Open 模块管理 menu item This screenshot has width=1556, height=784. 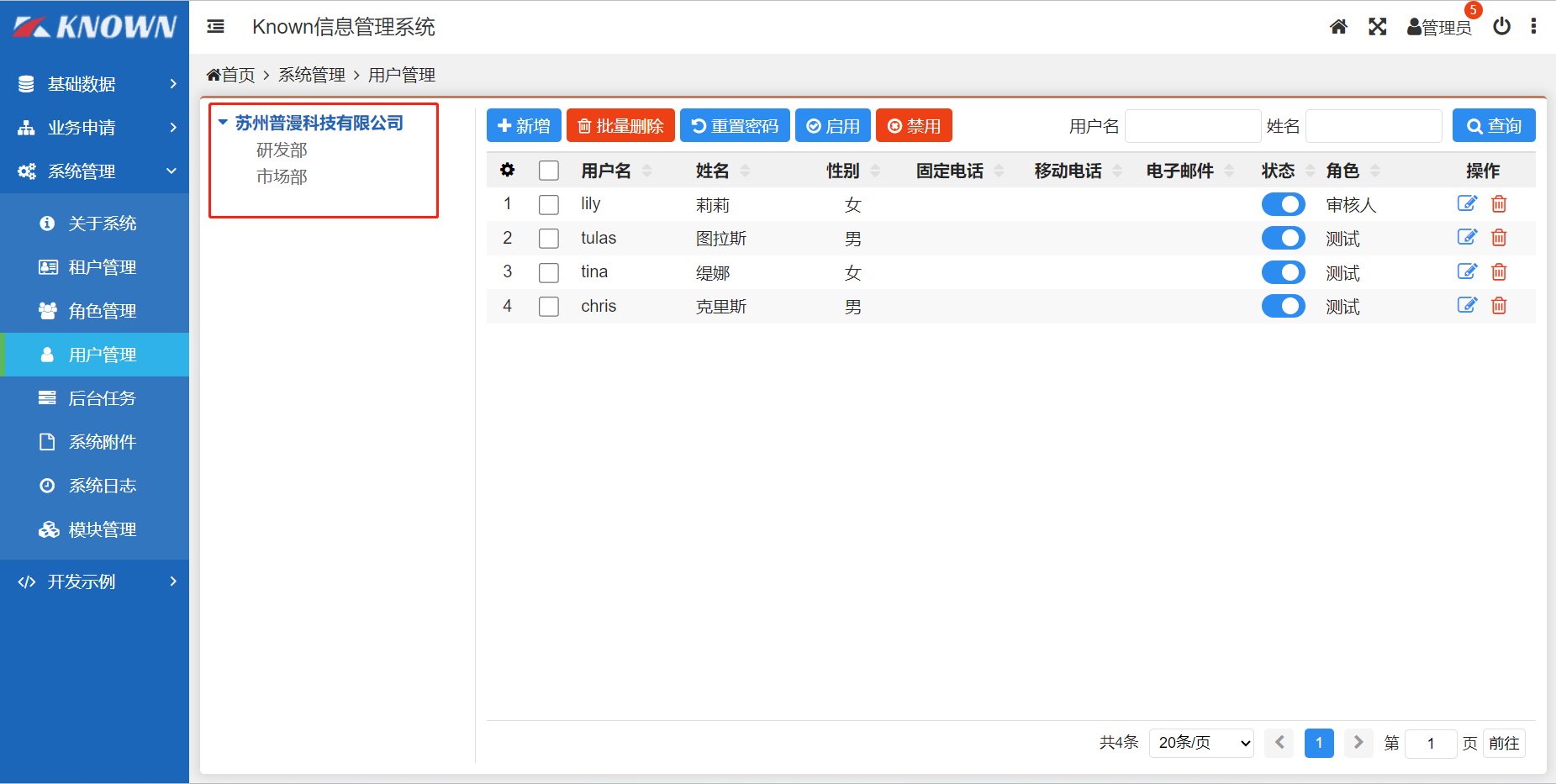coord(94,529)
